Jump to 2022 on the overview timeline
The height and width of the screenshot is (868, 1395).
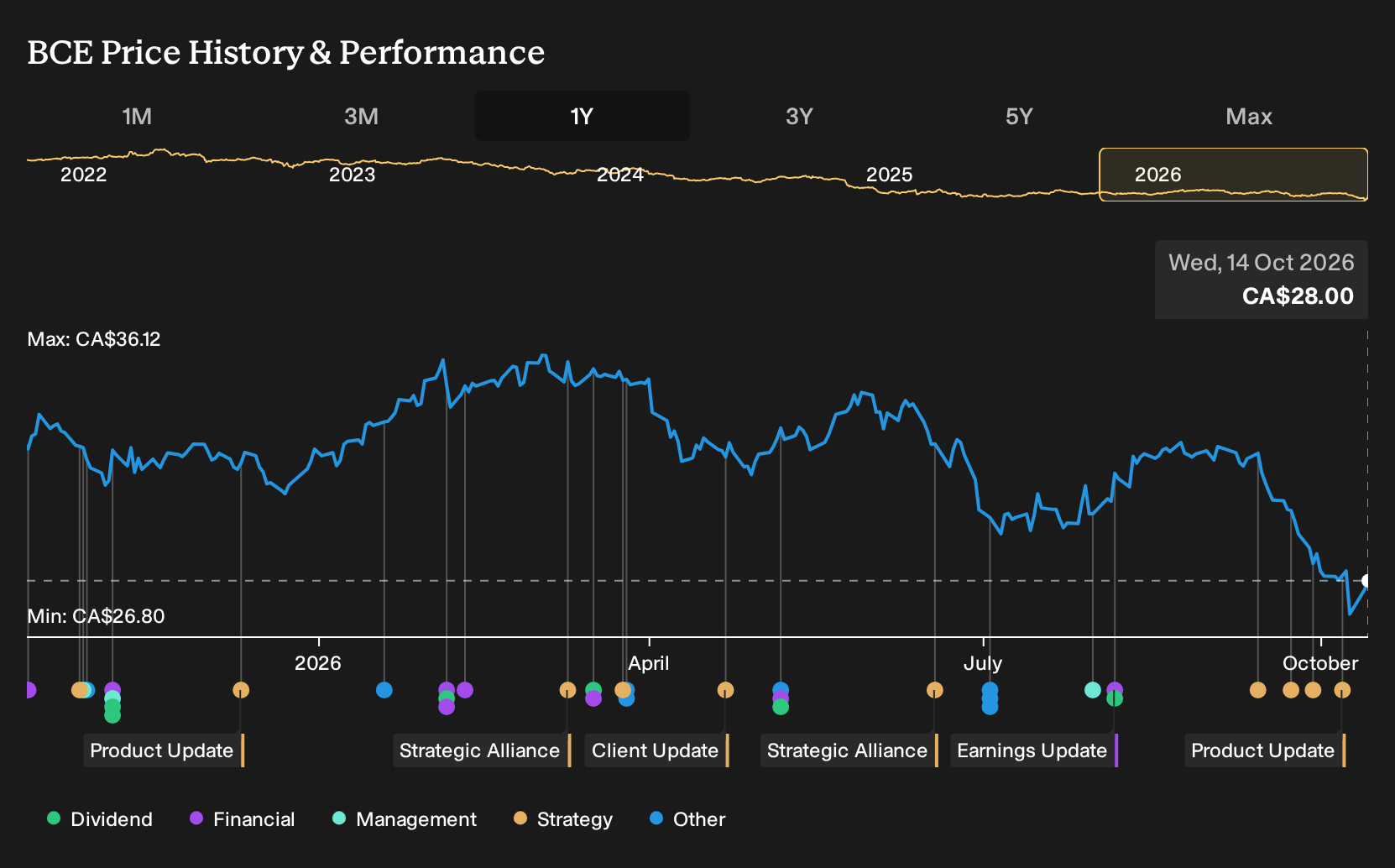(x=84, y=175)
